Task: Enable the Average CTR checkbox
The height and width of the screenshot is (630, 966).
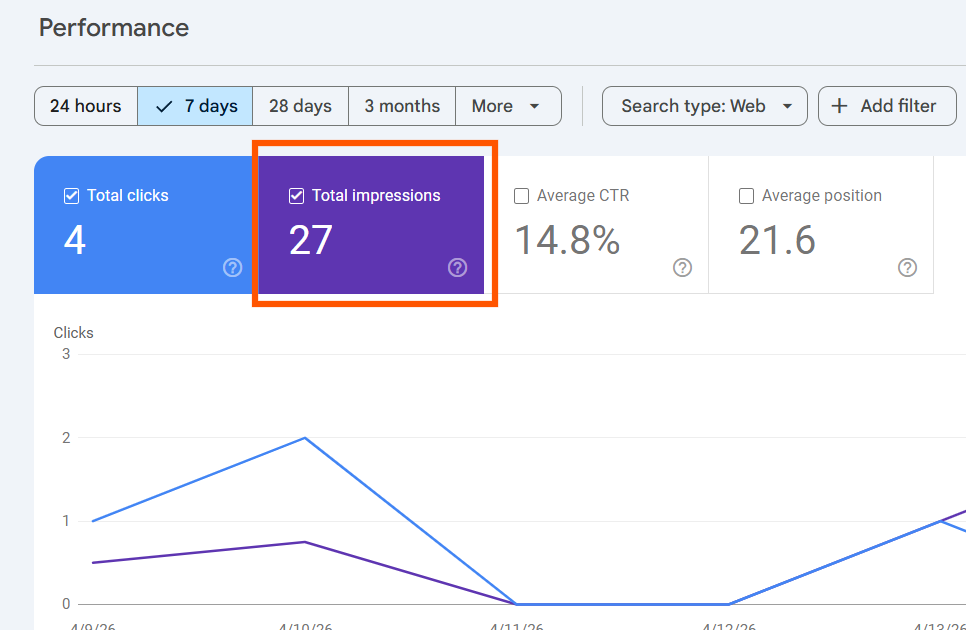Action: pyautogui.click(x=521, y=195)
